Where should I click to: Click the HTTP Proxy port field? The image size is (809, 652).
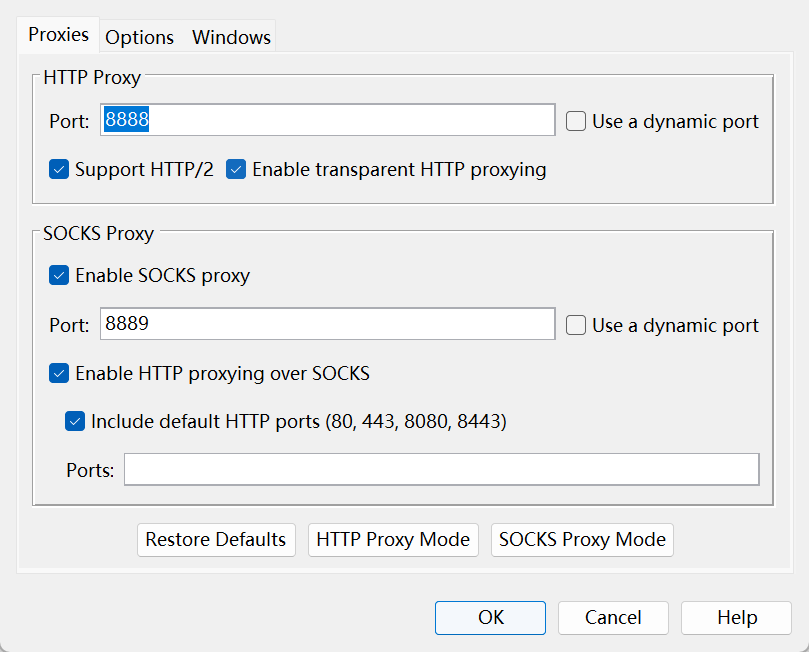[x=328, y=120]
